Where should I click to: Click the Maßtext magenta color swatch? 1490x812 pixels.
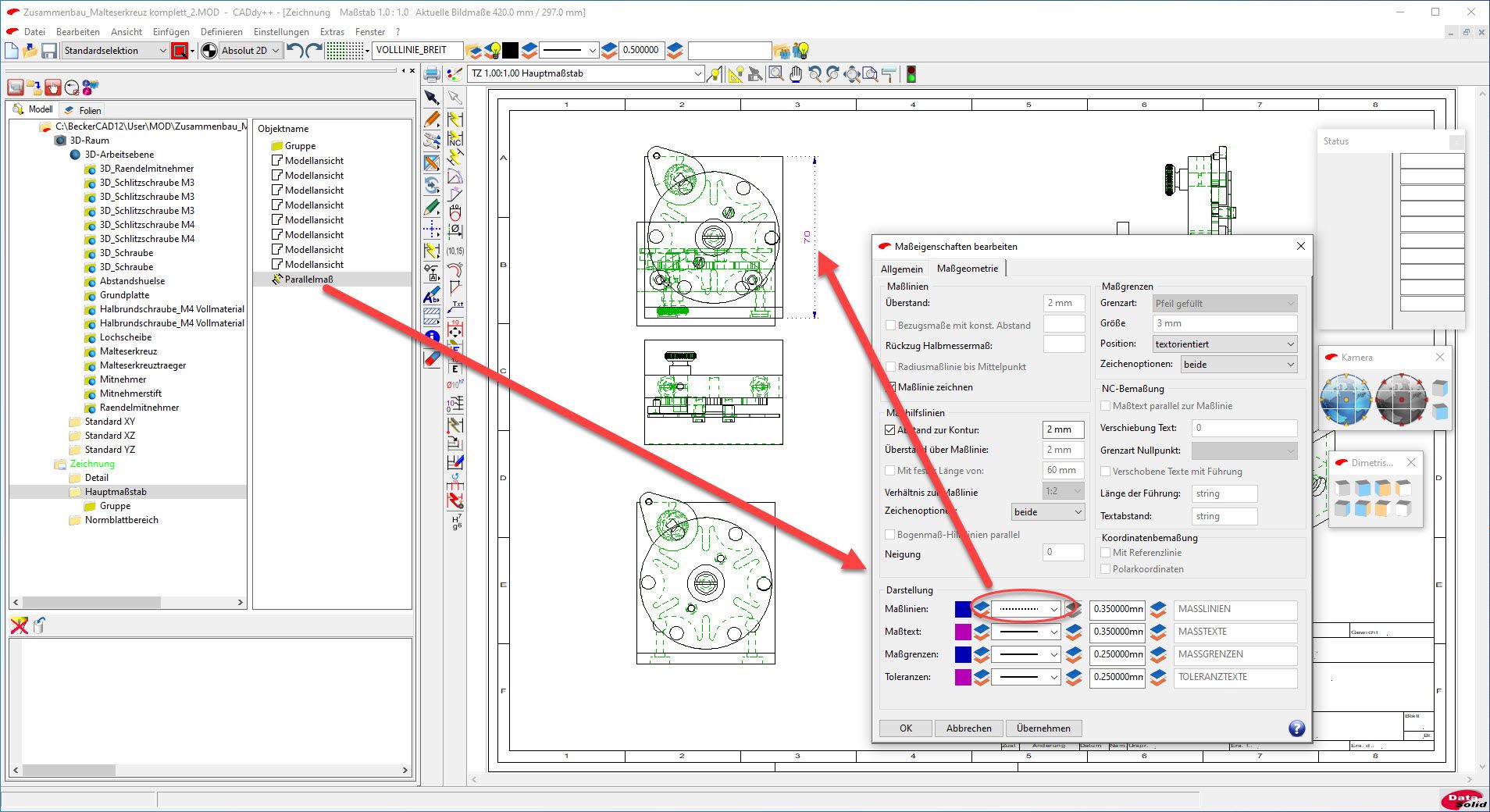click(963, 632)
